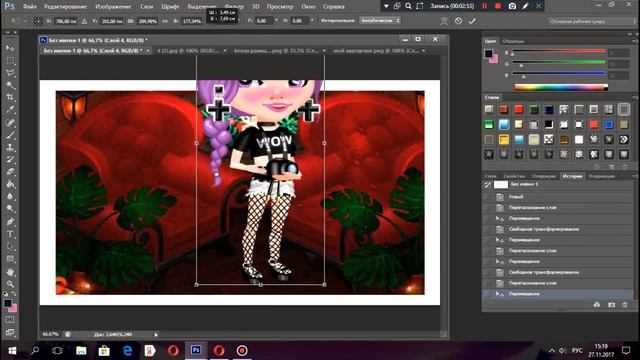Switch to the Образцы tab
This screenshot has height=360, width=640.
(513, 41)
